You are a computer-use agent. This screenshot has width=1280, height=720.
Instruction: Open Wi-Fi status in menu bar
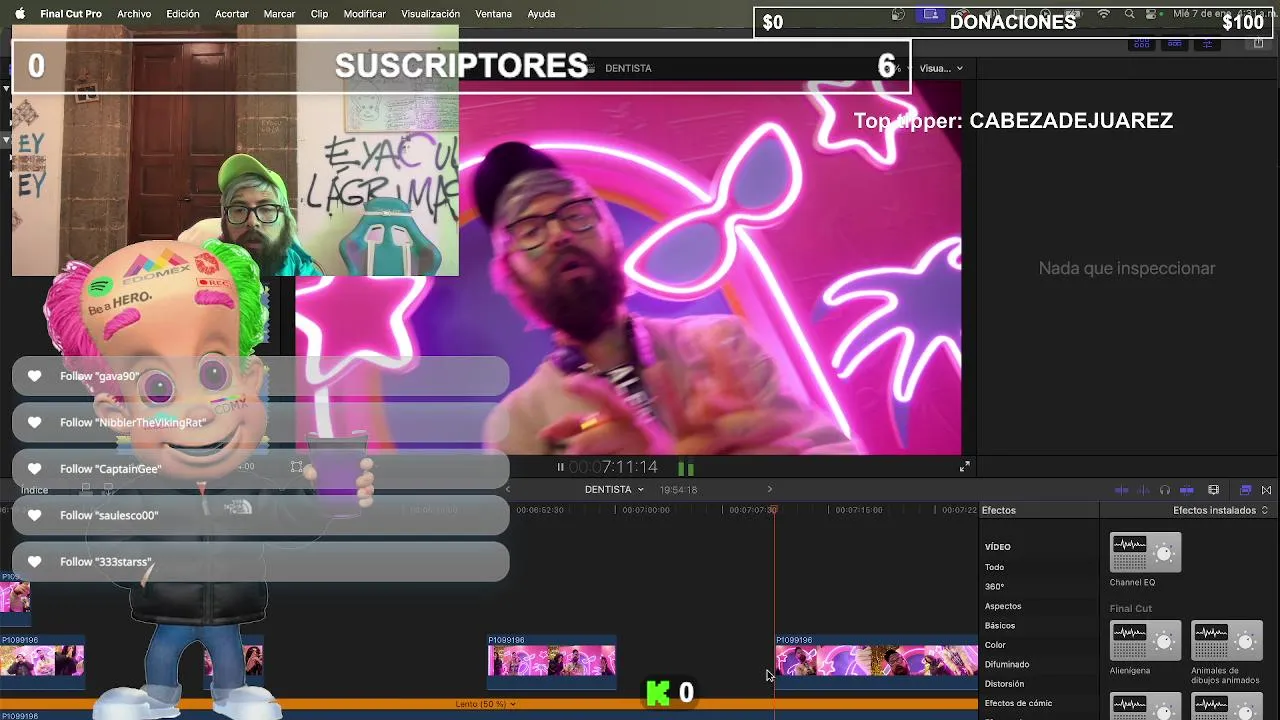(1104, 14)
